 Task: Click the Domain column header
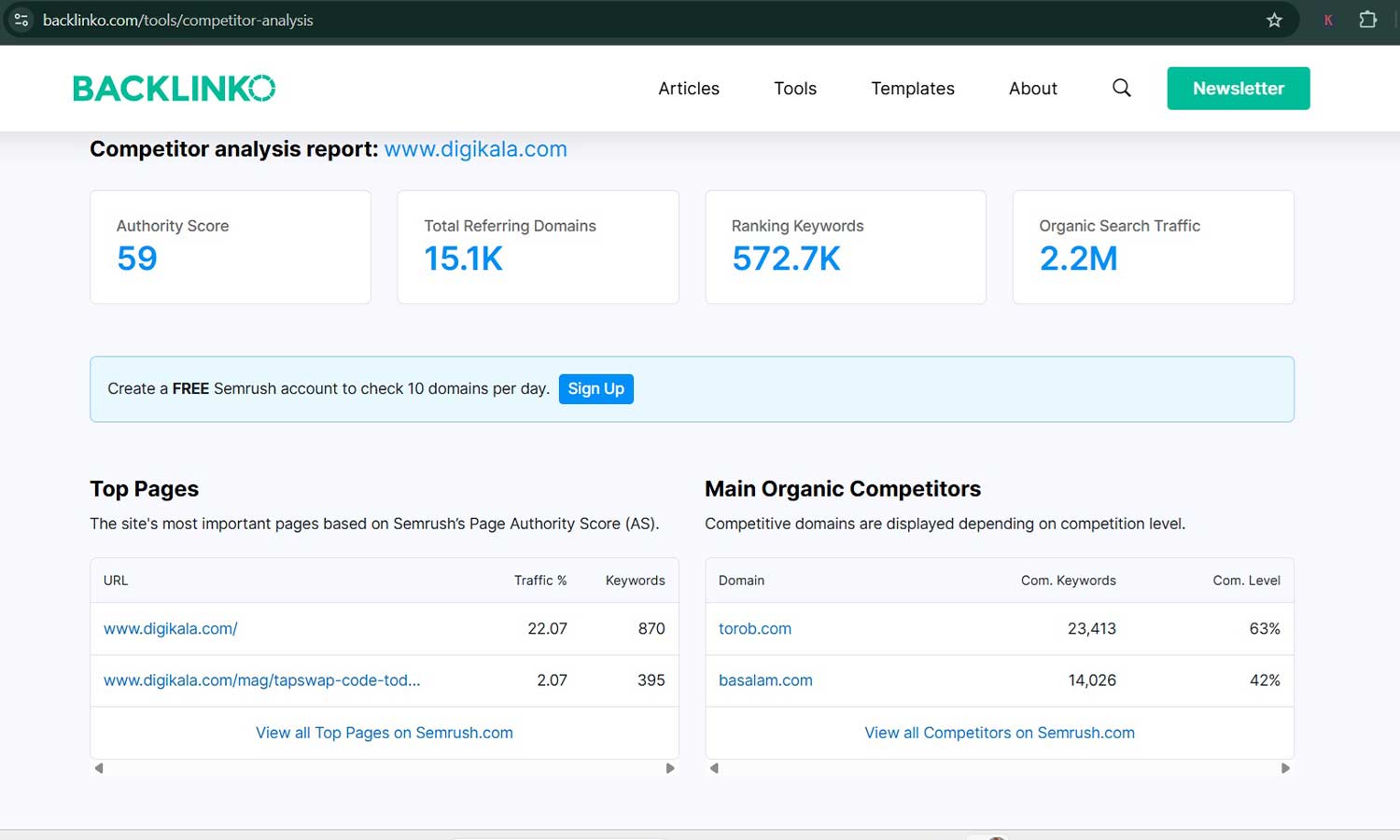coord(742,581)
